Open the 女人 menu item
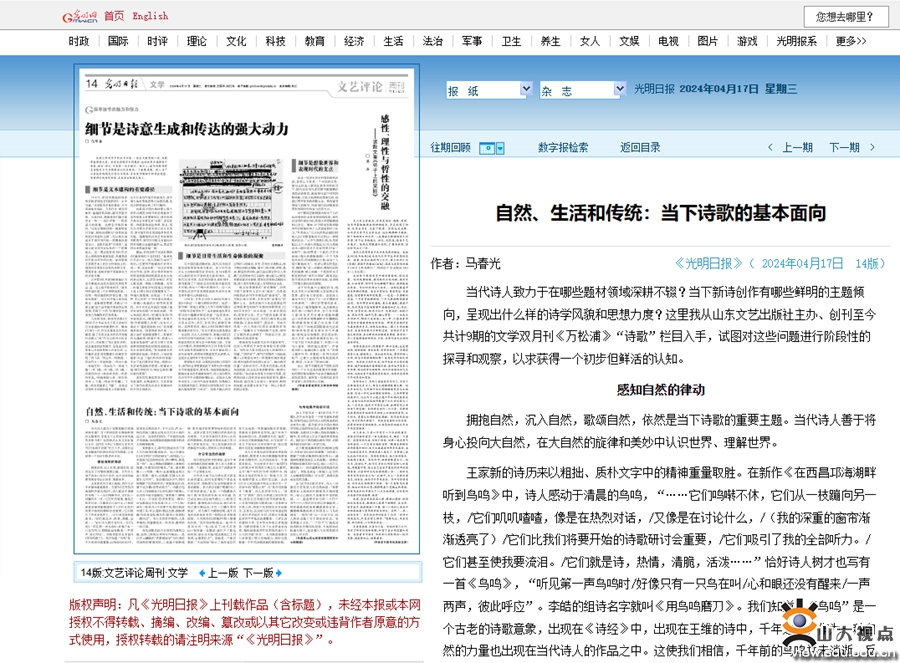The width and height of the screenshot is (900, 663). click(590, 41)
